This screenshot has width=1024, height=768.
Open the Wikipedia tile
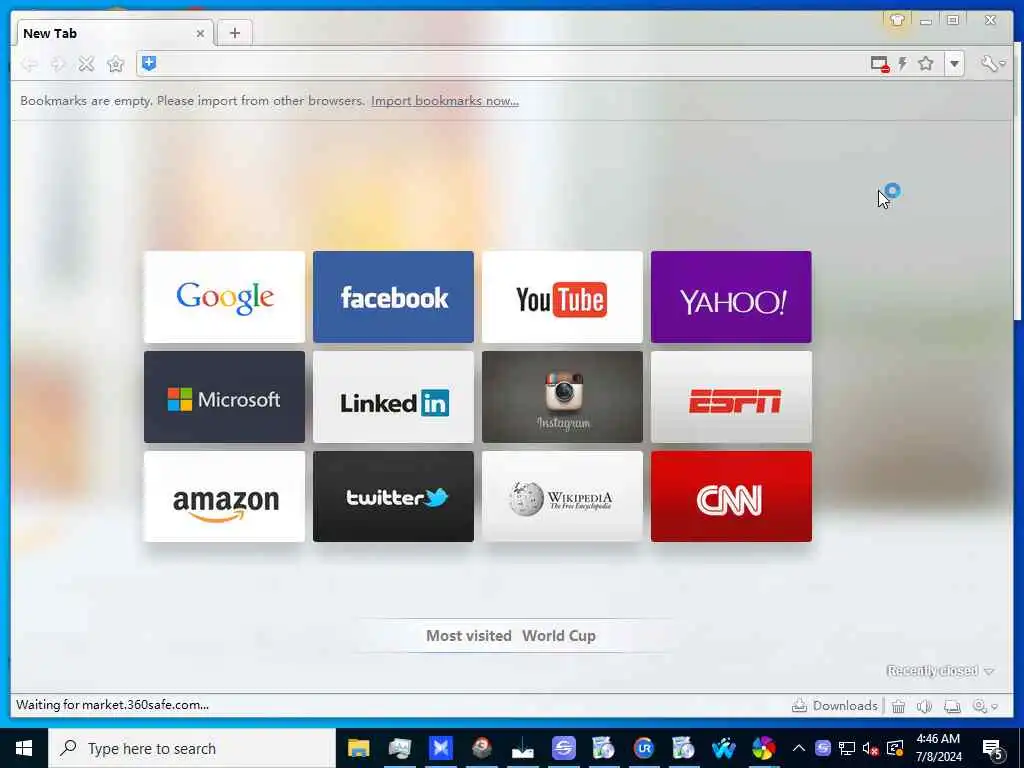(562, 496)
